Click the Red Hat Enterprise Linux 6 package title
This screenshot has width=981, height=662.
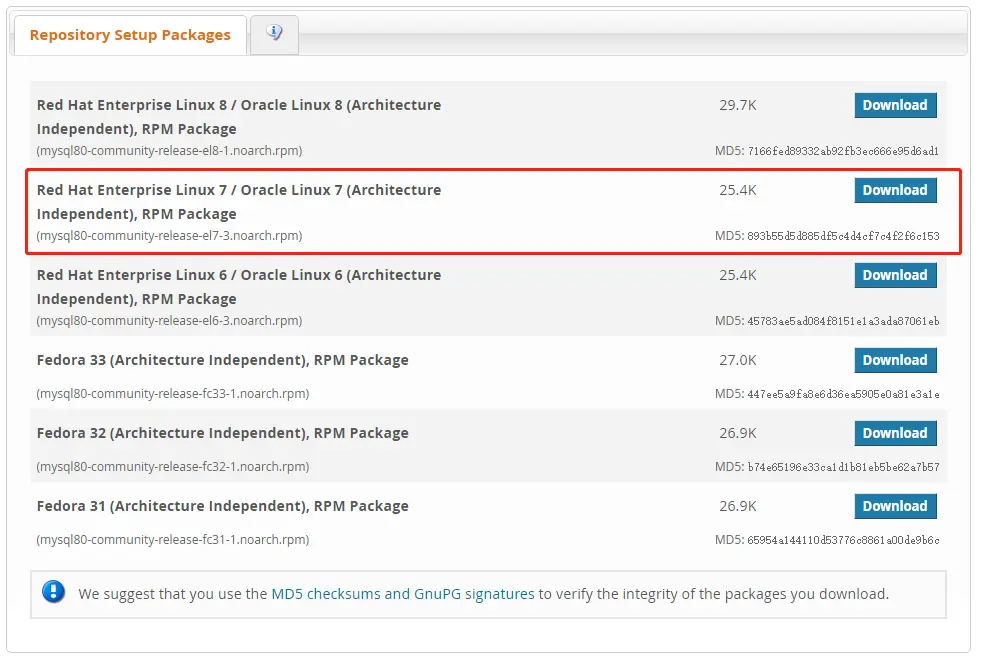239,287
